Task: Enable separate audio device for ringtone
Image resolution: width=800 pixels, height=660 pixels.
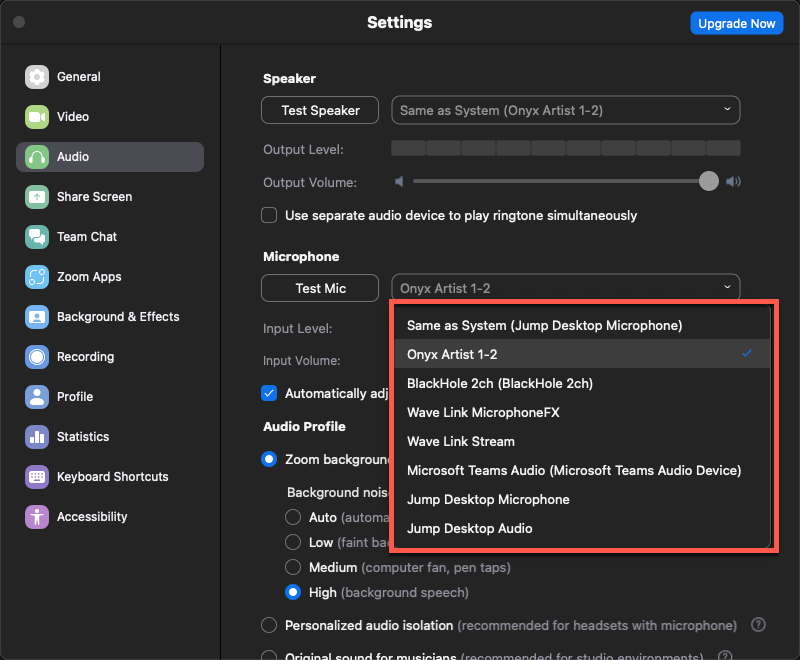Action: [x=269, y=215]
